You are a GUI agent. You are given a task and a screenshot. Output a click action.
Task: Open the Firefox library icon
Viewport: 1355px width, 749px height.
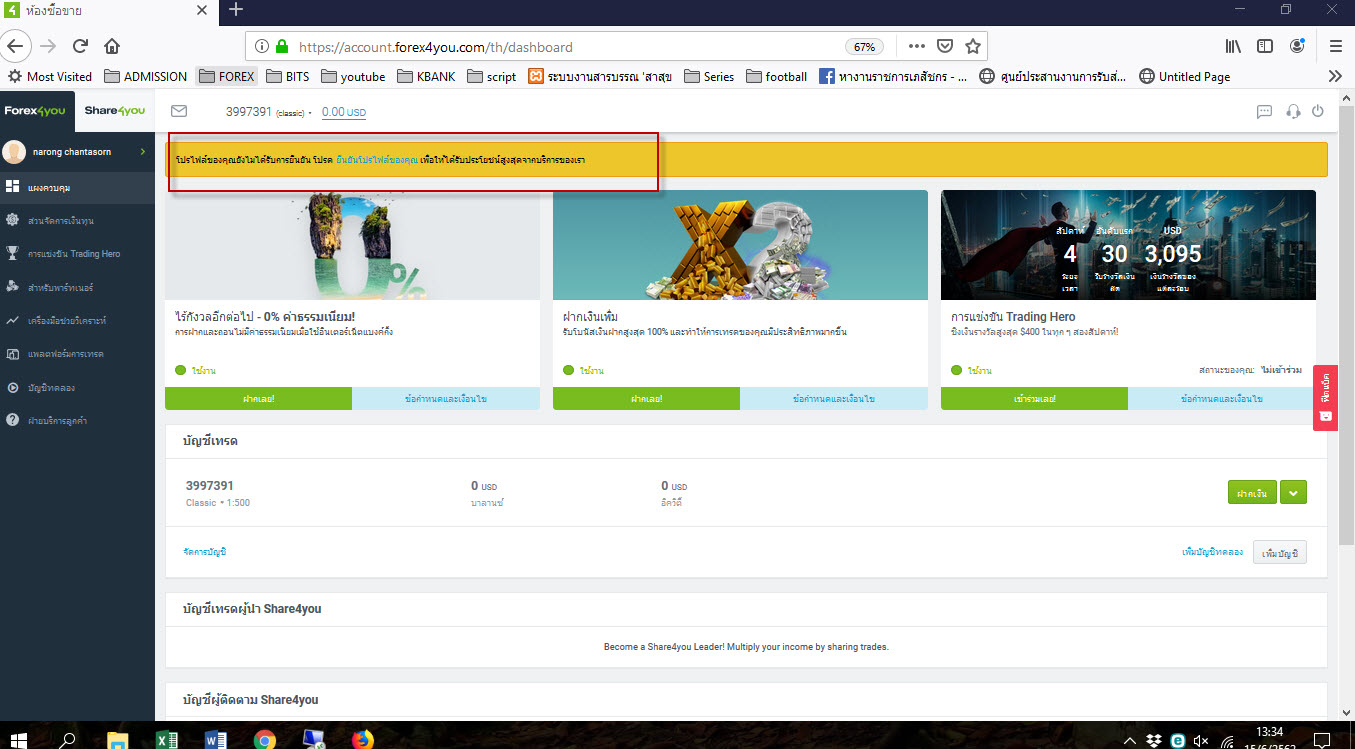pyautogui.click(x=1233, y=46)
